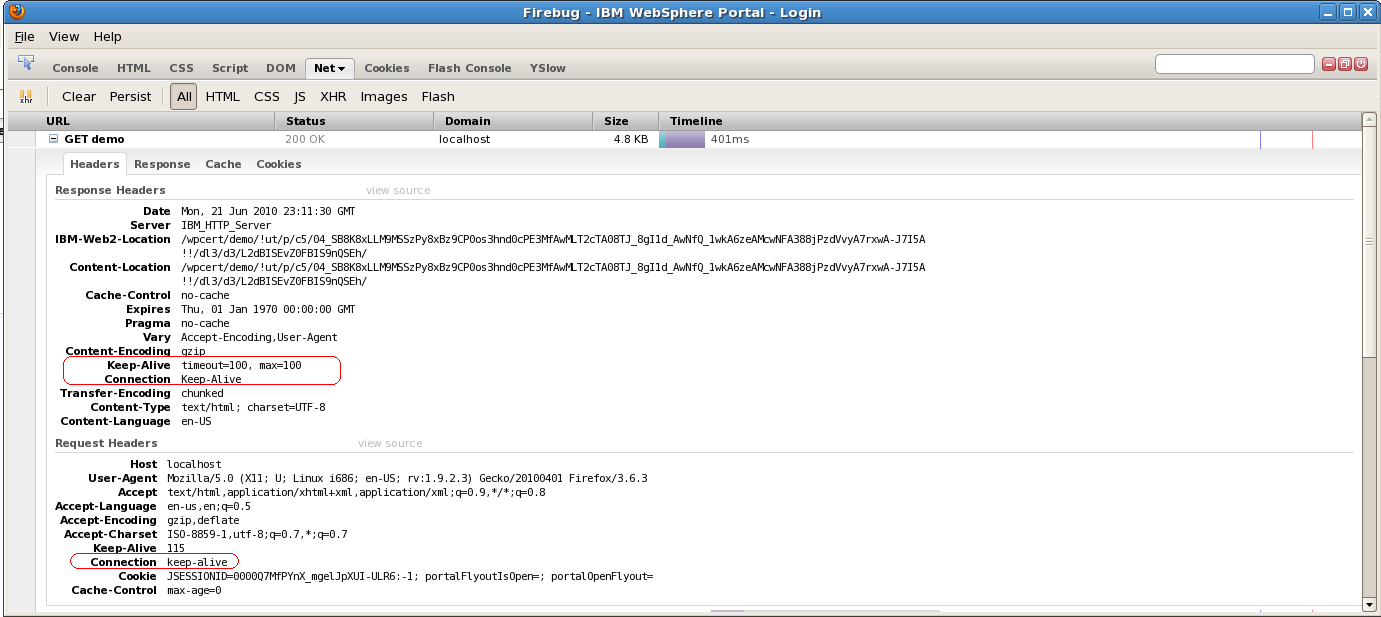The width and height of the screenshot is (1381, 617).
Task: Open the Net panel dropdown menu
Action: [x=343, y=68]
